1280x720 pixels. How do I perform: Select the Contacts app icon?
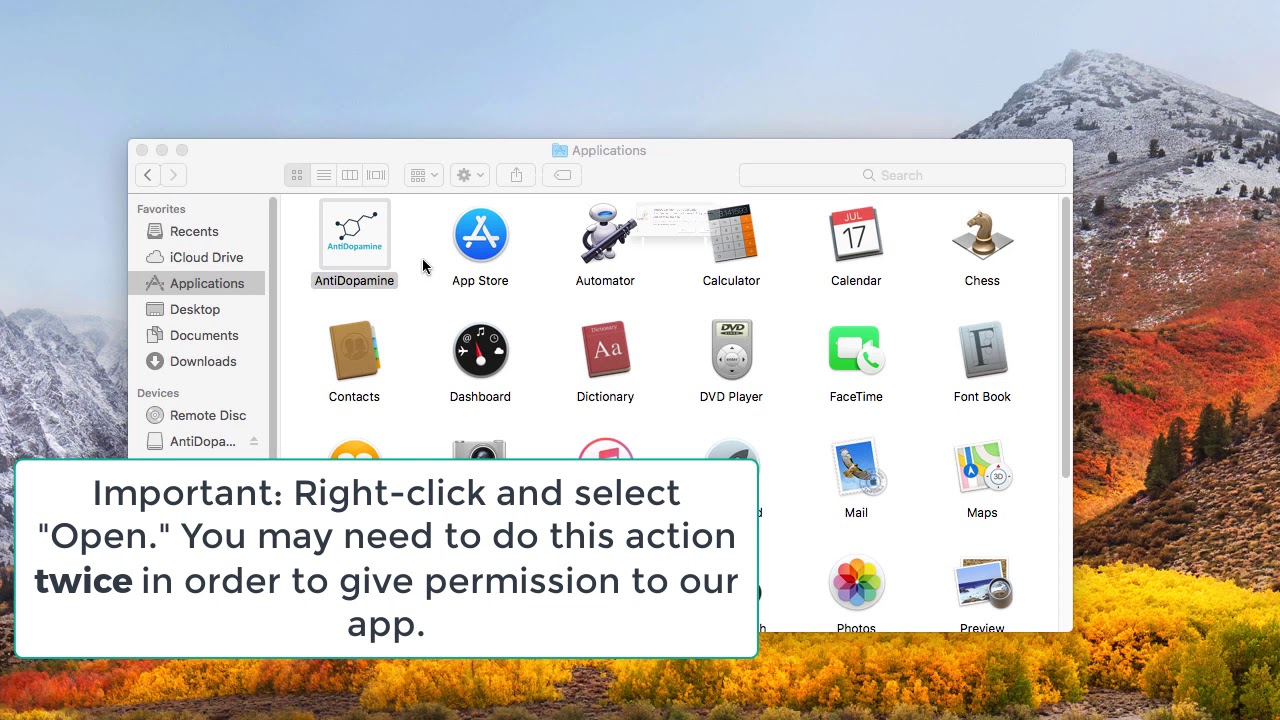354,351
